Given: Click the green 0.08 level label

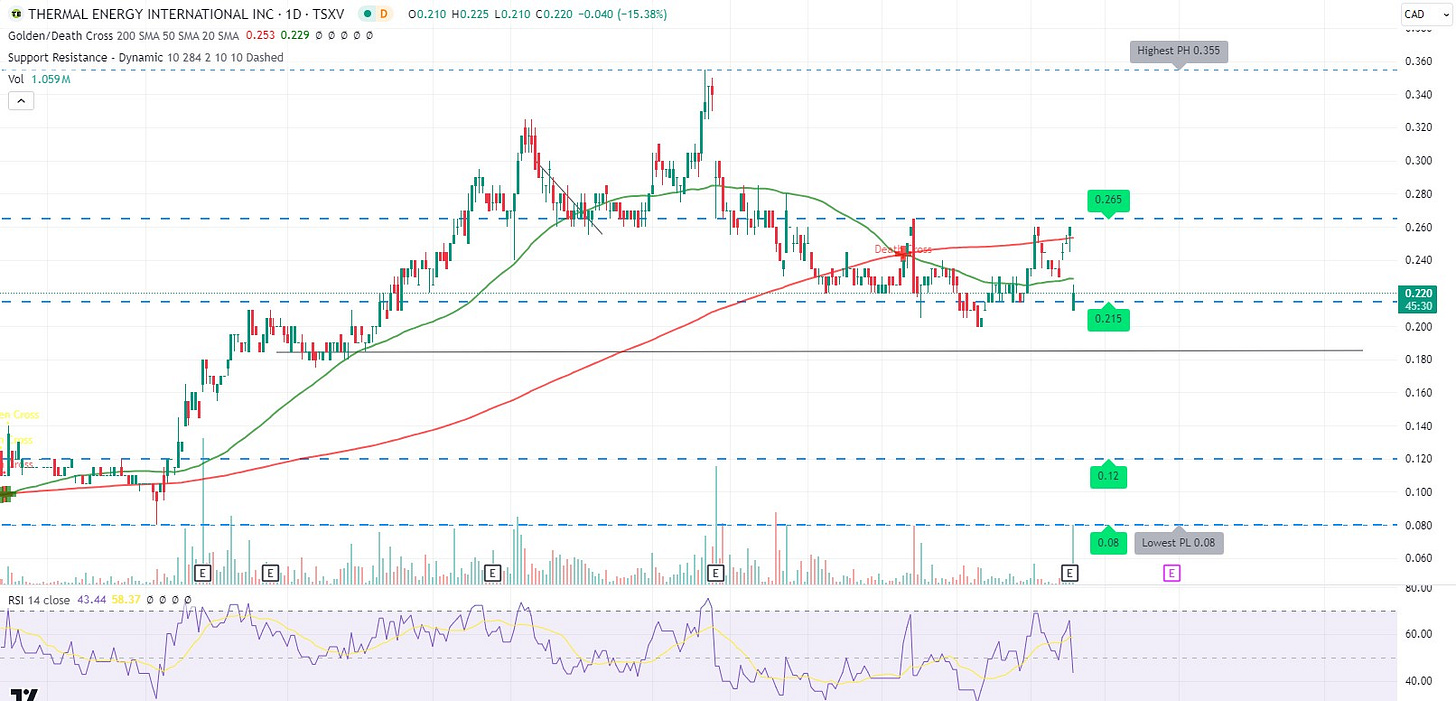Looking at the screenshot, I should (1108, 543).
